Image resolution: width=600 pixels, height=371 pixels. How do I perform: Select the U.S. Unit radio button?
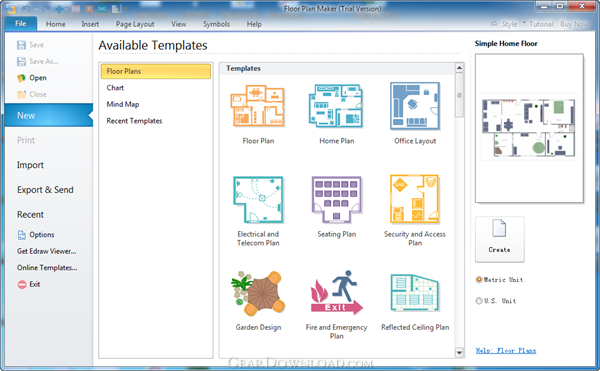coord(479,301)
